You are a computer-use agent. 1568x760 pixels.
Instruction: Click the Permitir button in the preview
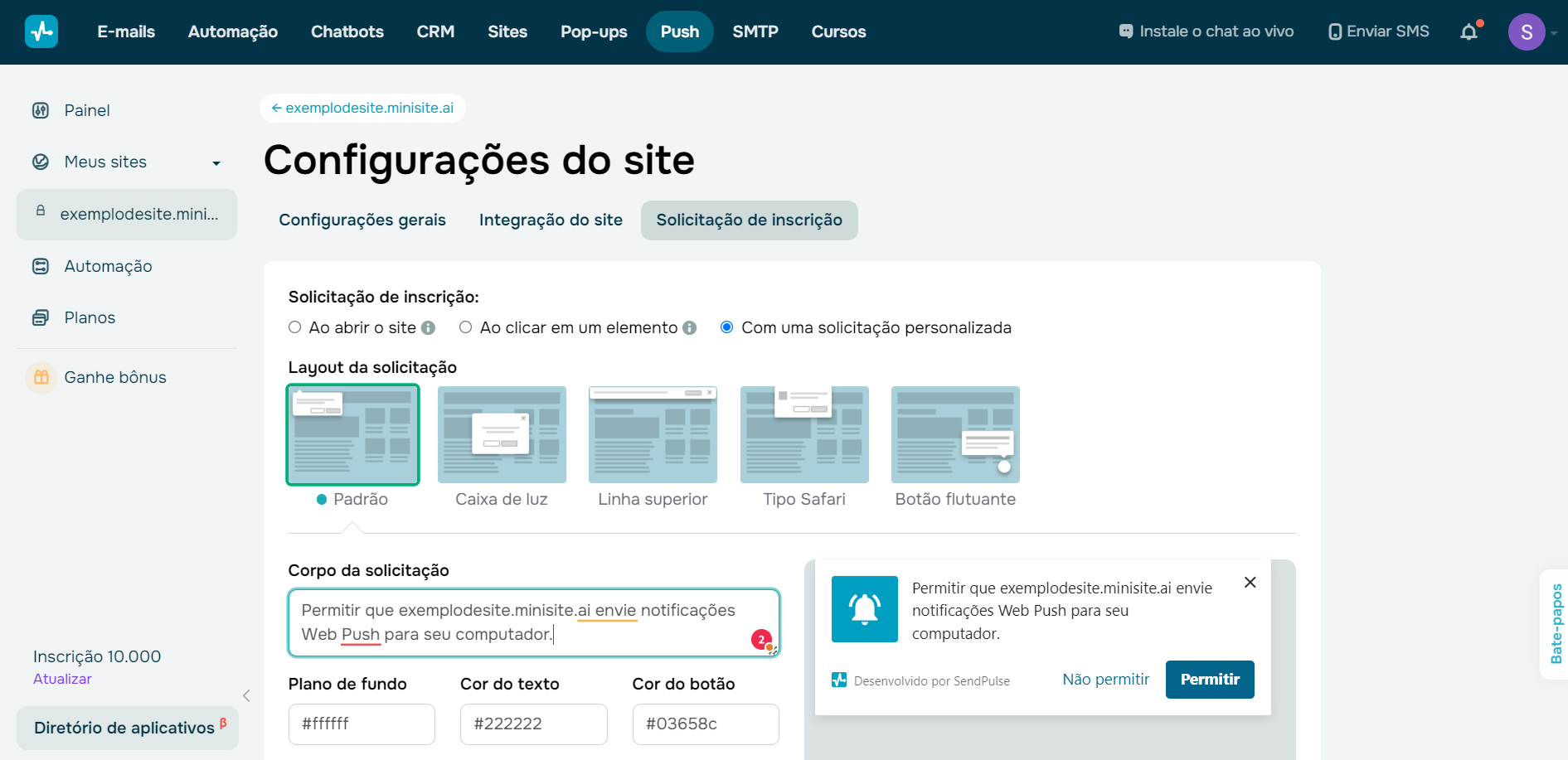pyautogui.click(x=1209, y=679)
